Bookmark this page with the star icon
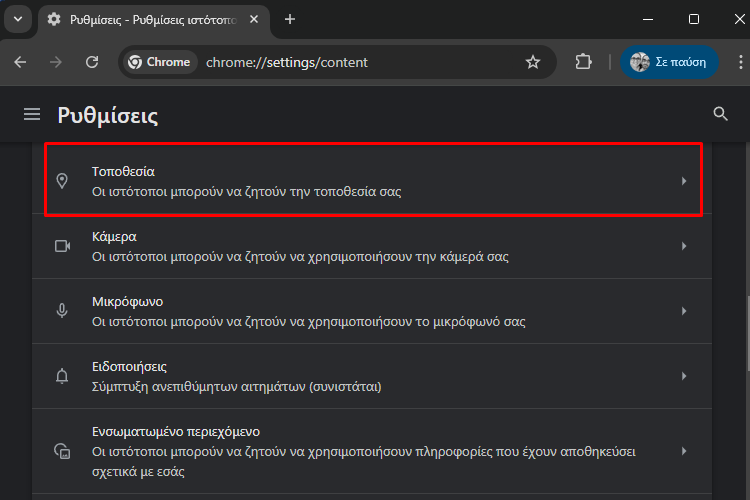Viewport: 750px width, 500px height. (x=533, y=62)
